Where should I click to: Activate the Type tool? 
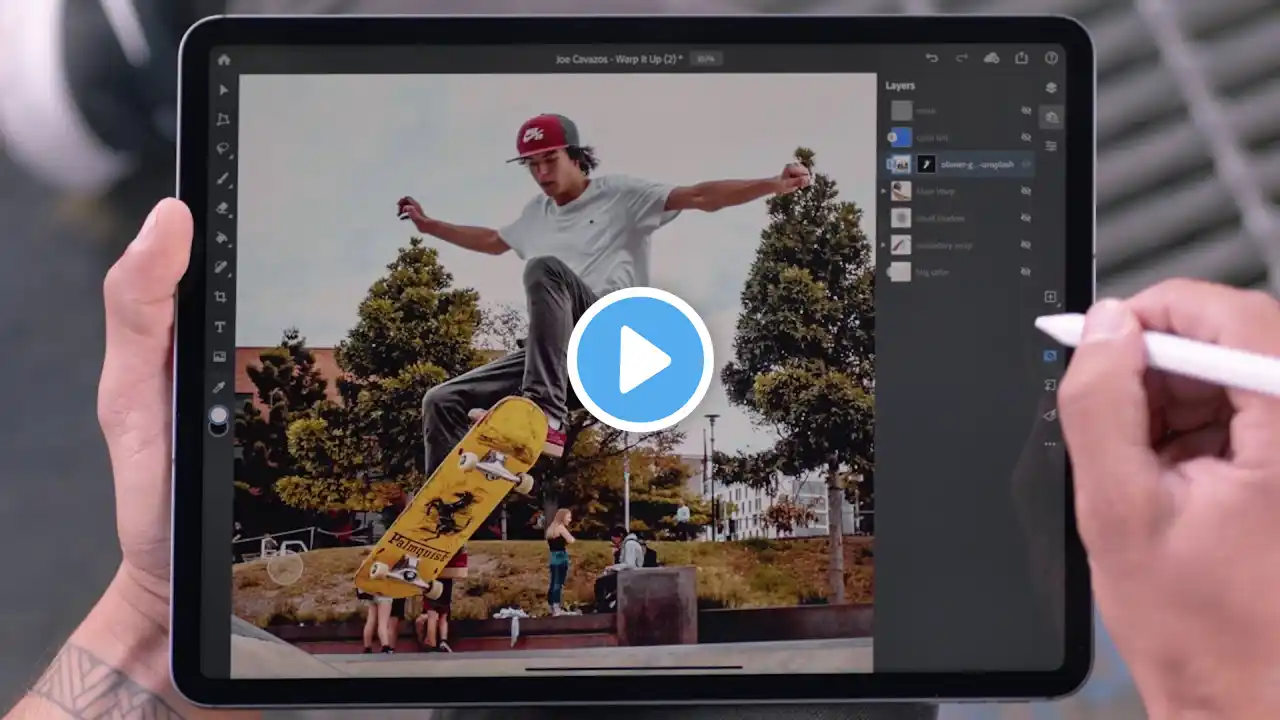tap(220, 327)
